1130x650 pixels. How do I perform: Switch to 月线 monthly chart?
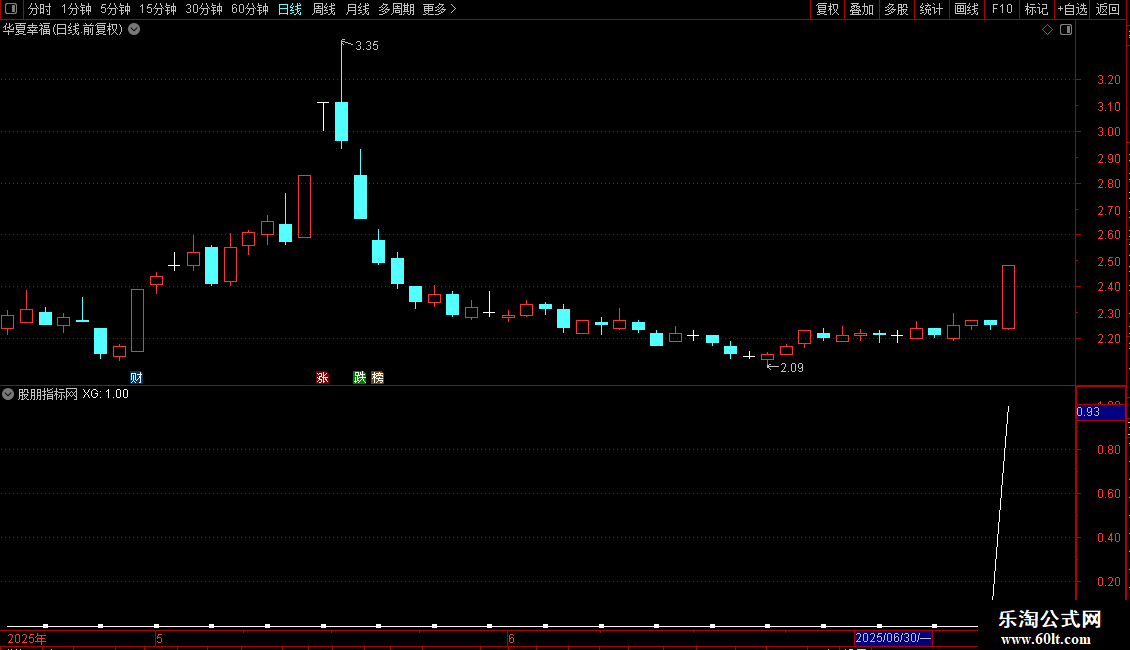pos(357,9)
